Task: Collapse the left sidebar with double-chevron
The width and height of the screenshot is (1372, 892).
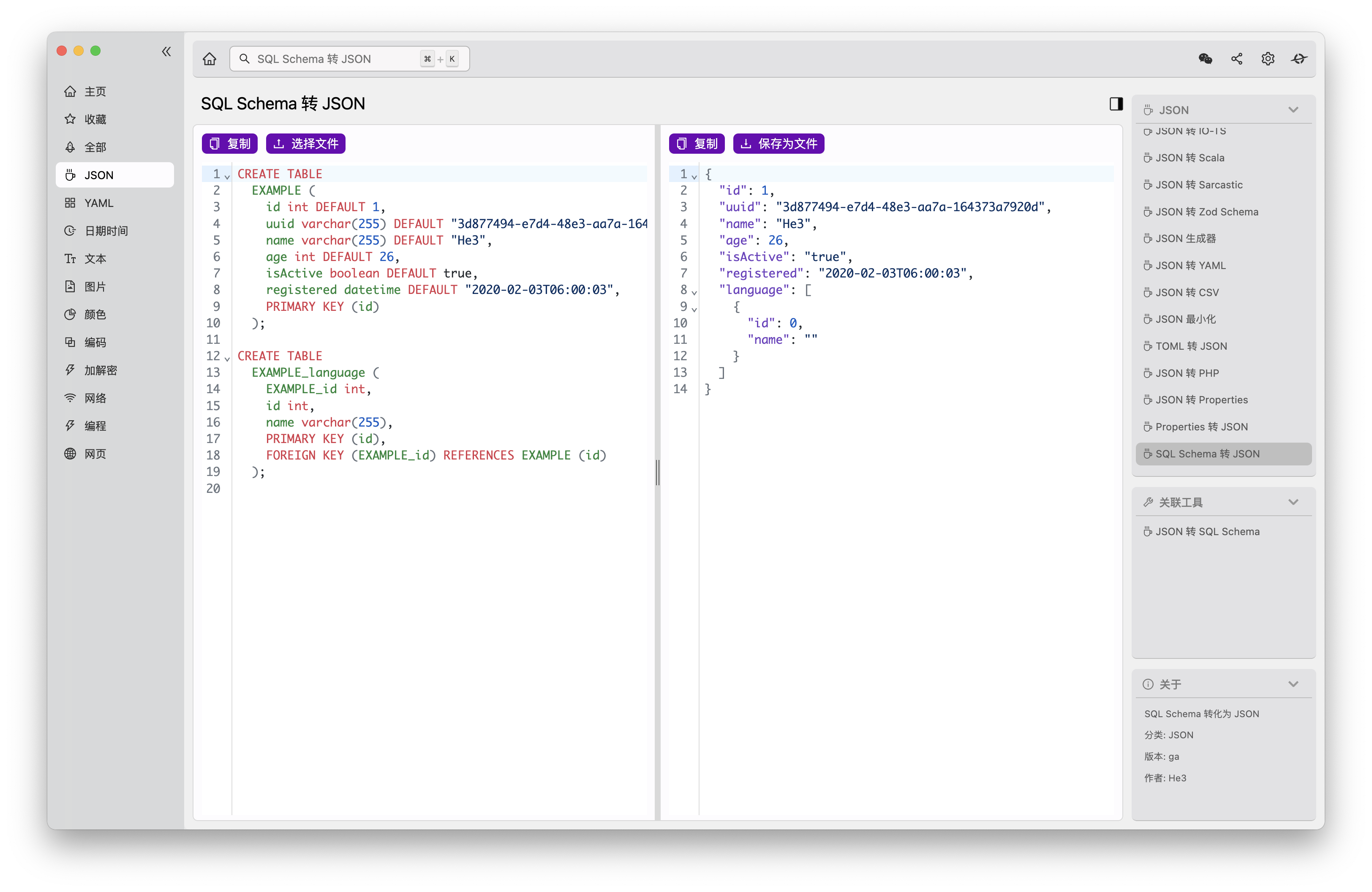Action: tap(166, 52)
